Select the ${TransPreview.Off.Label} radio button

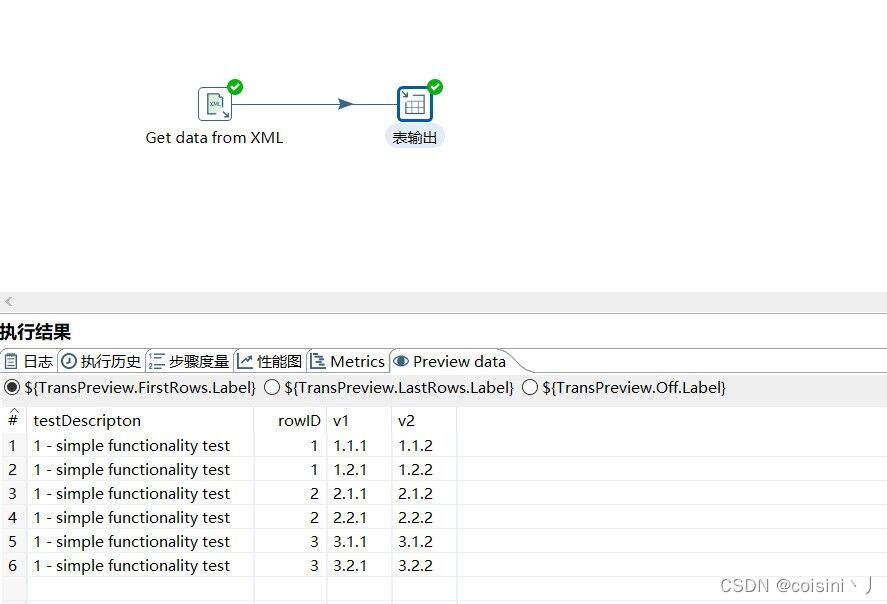tap(530, 388)
